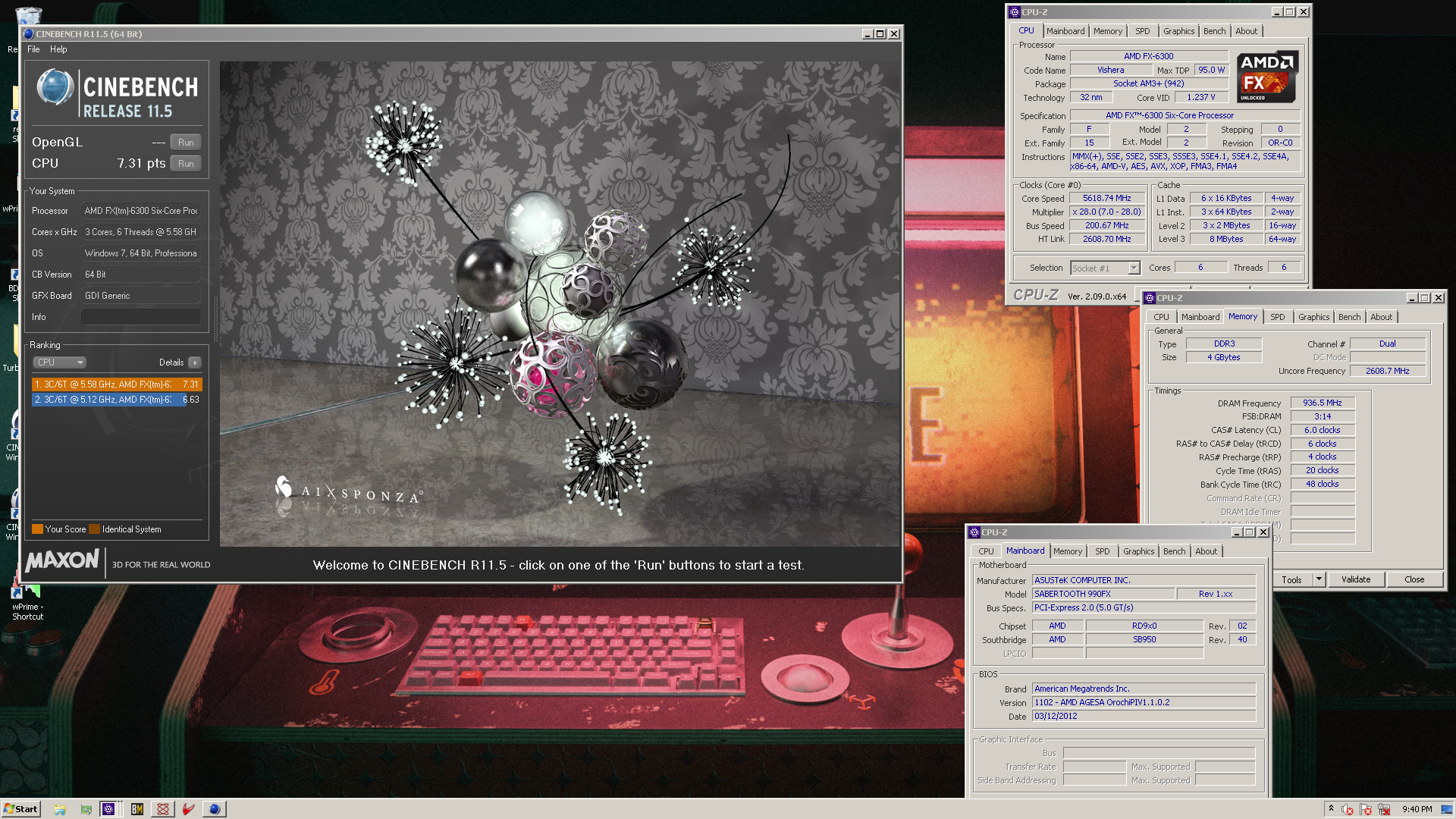1456x819 pixels.
Task: Click the DRAM Frequency 936.5 MHz value
Action: coord(1322,403)
